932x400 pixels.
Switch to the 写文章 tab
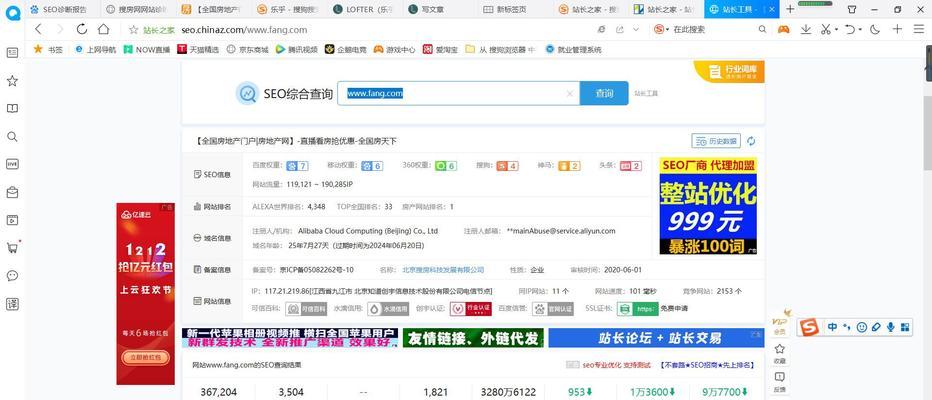click(439, 9)
